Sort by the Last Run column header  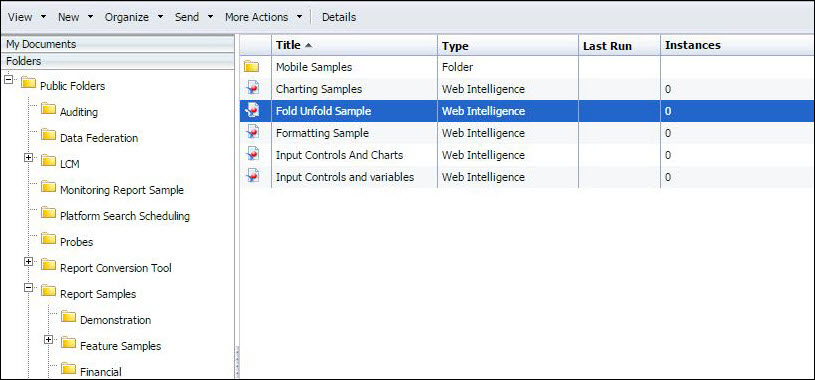(x=620, y=45)
